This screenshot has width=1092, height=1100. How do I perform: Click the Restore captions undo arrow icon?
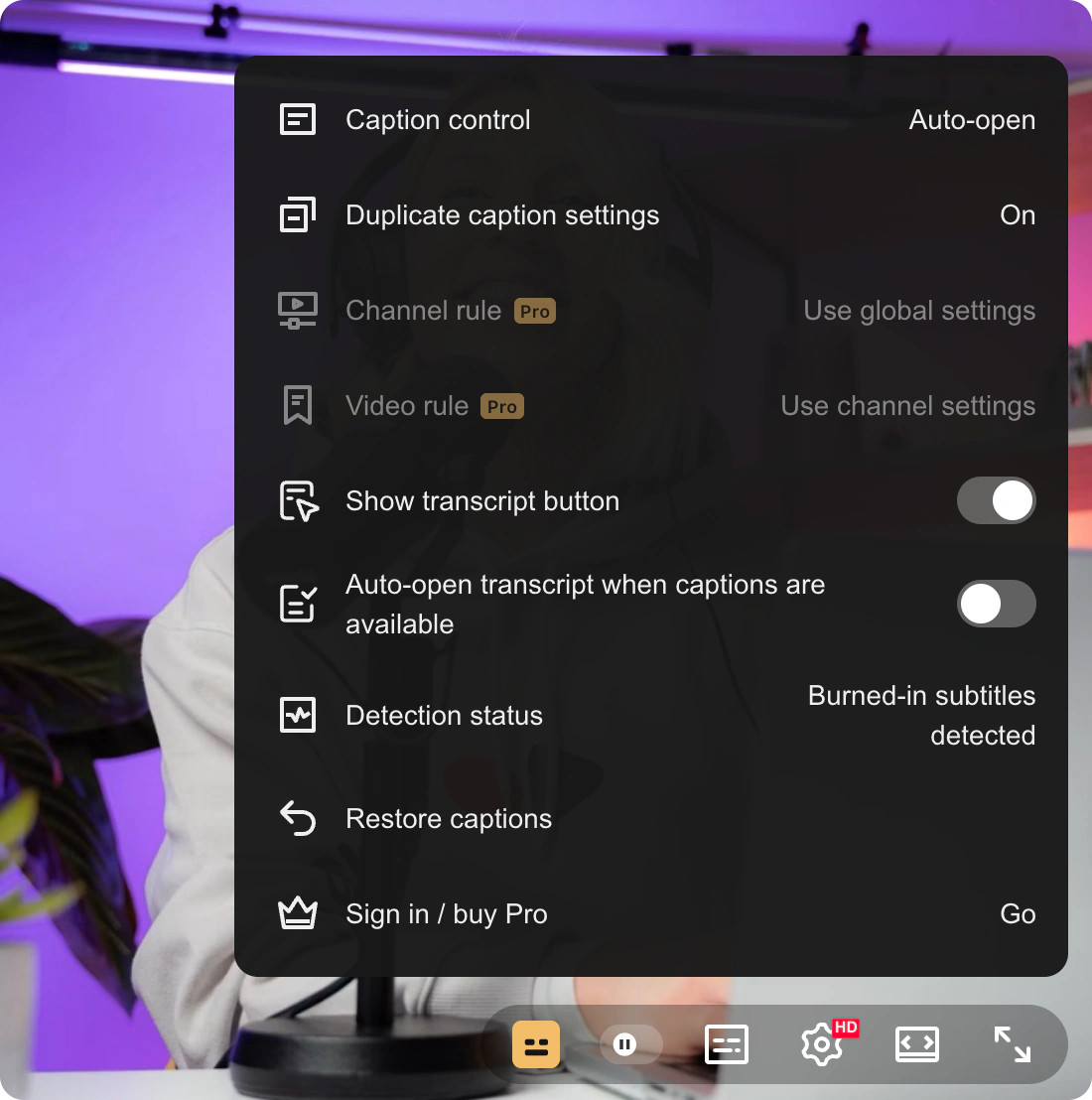[x=298, y=819]
